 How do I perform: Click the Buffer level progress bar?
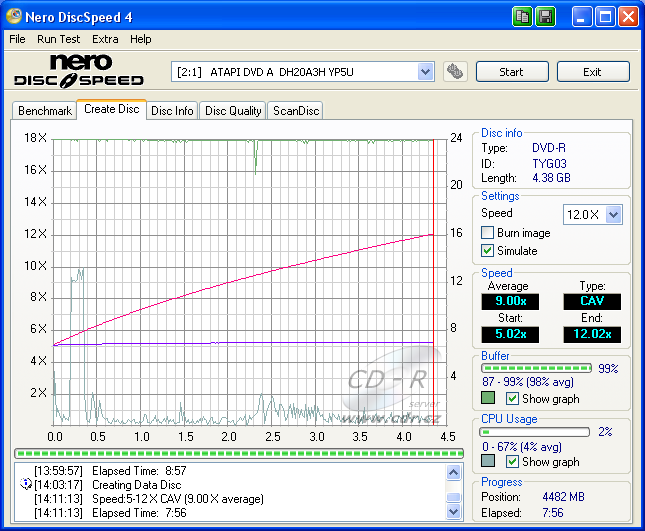pyautogui.click(x=536, y=368)
